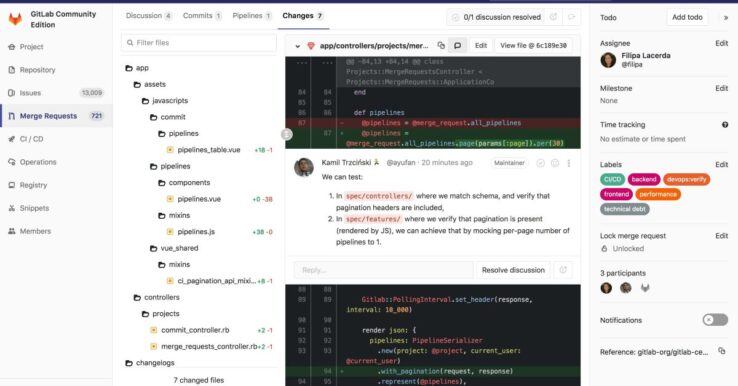This screenshot has width=738, height=386.
Task: Open pipelines.vue in the file tree
Action: pos(199,199)
